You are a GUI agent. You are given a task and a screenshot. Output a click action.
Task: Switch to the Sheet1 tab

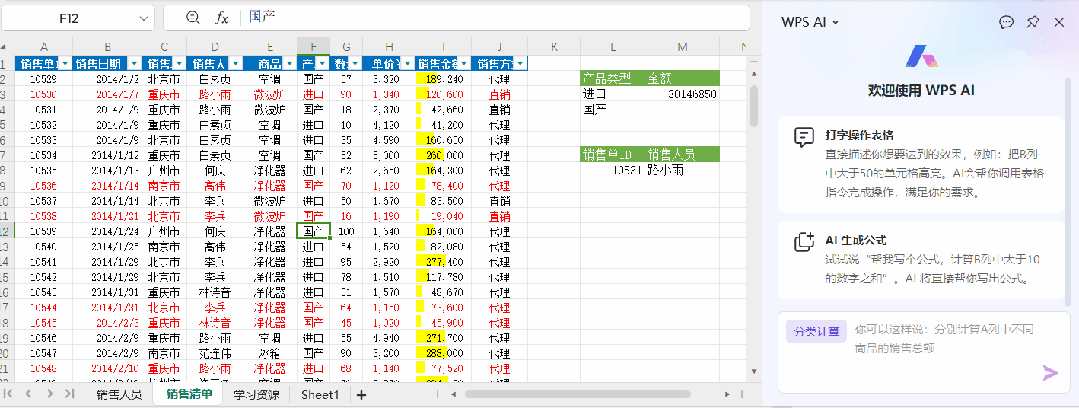(320, 395)
